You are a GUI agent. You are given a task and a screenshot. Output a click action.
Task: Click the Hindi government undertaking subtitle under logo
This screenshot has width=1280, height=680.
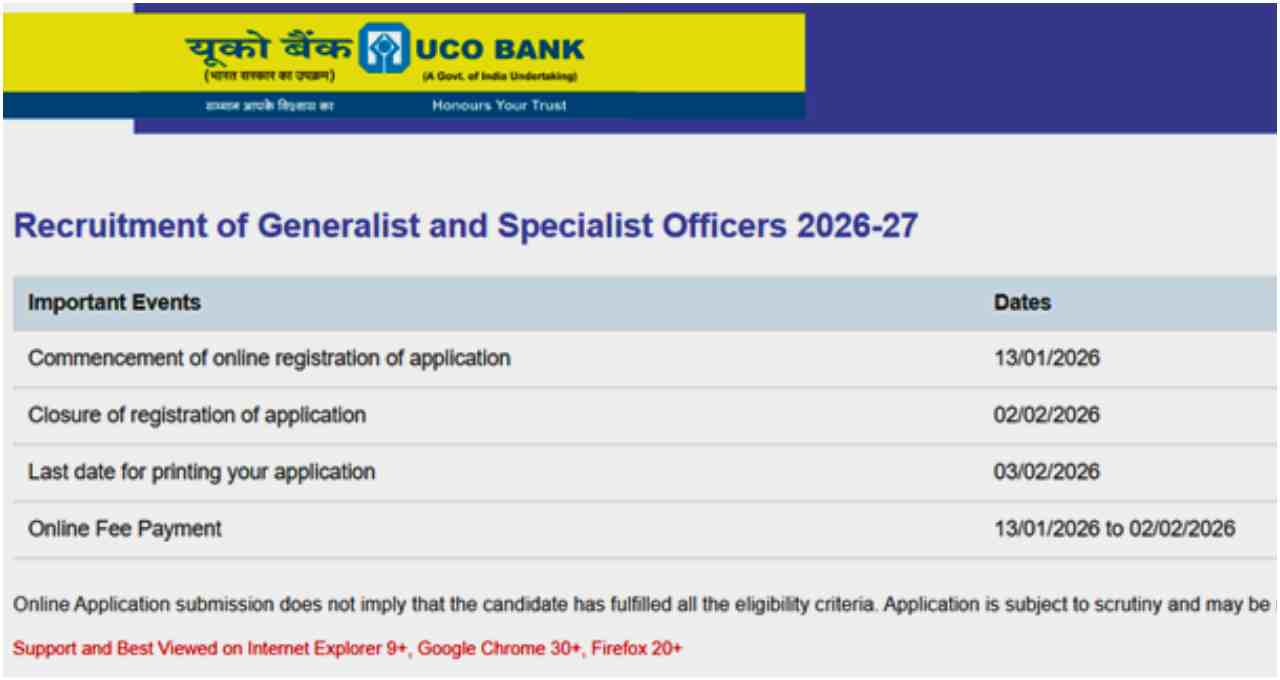tap(269, 77)
